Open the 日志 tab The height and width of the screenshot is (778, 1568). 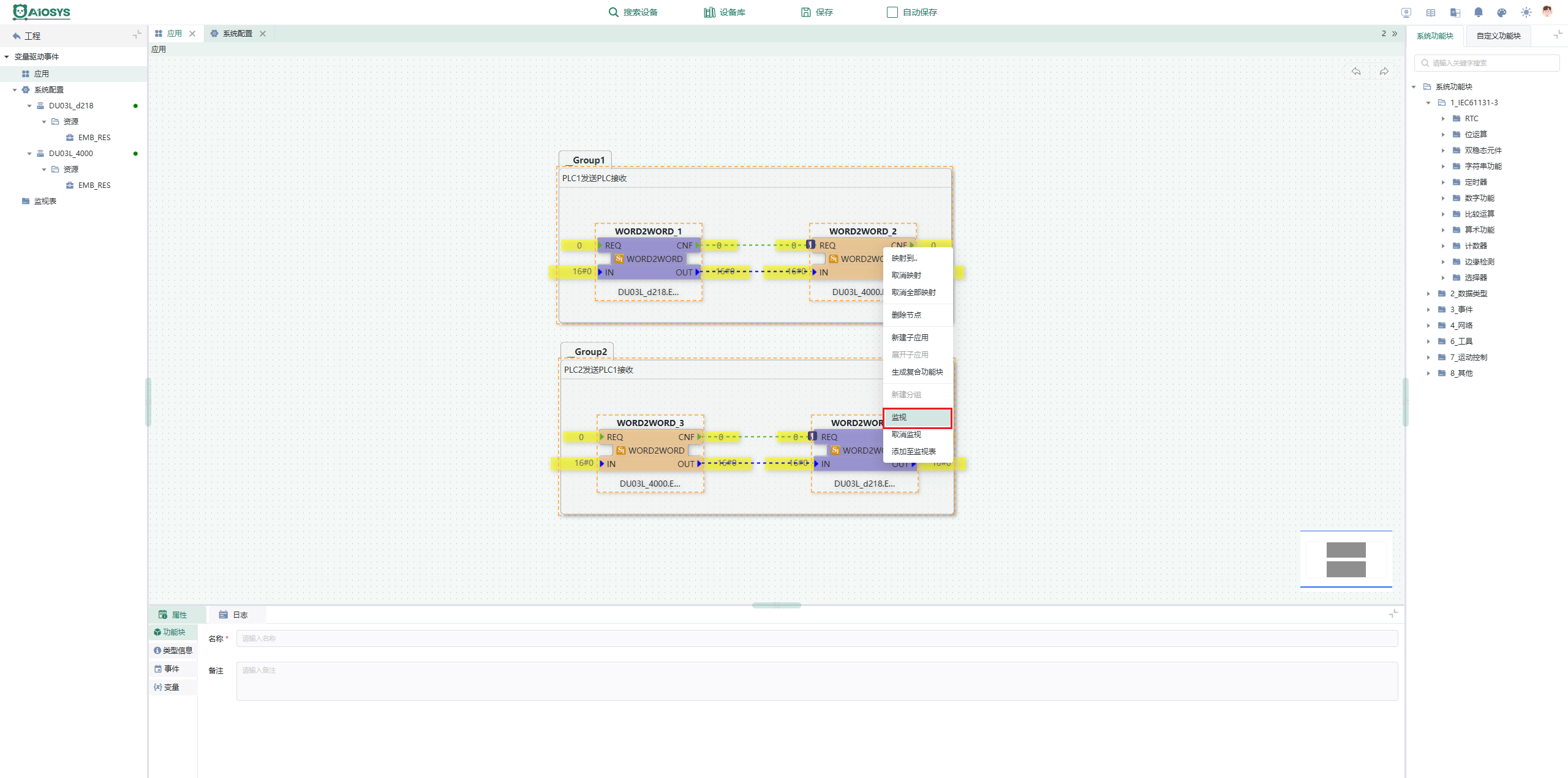click(233, 615)
